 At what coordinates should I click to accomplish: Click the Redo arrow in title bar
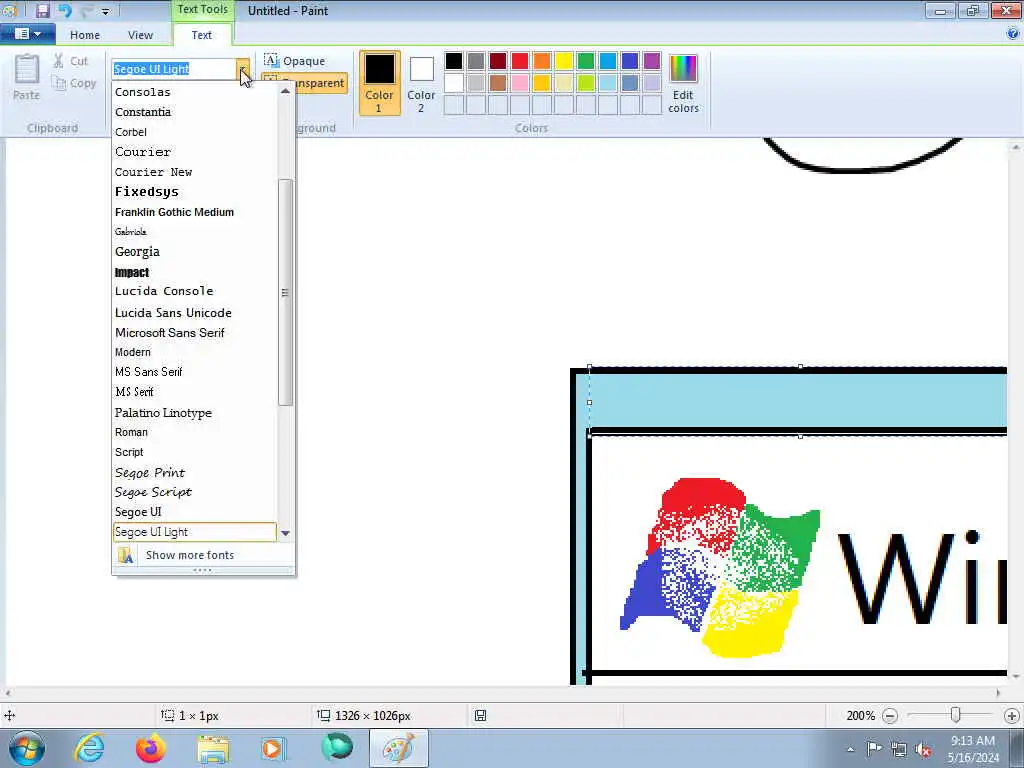(x=87, y=10)
